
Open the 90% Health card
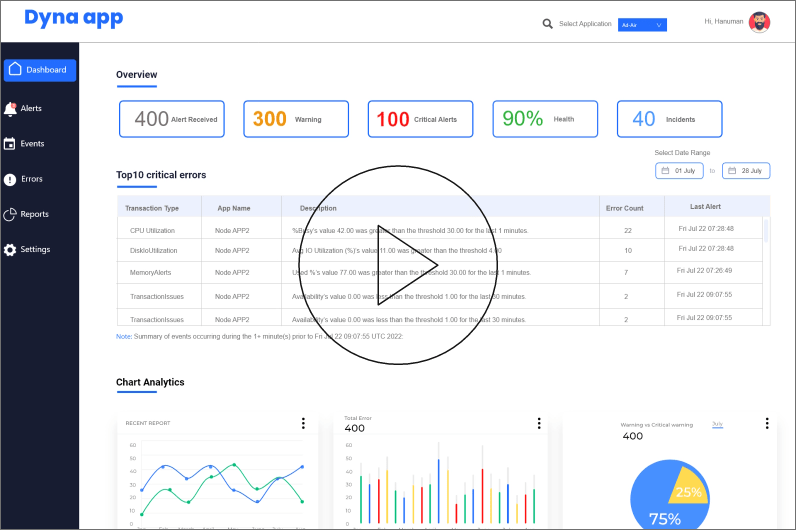pos(545,119)
